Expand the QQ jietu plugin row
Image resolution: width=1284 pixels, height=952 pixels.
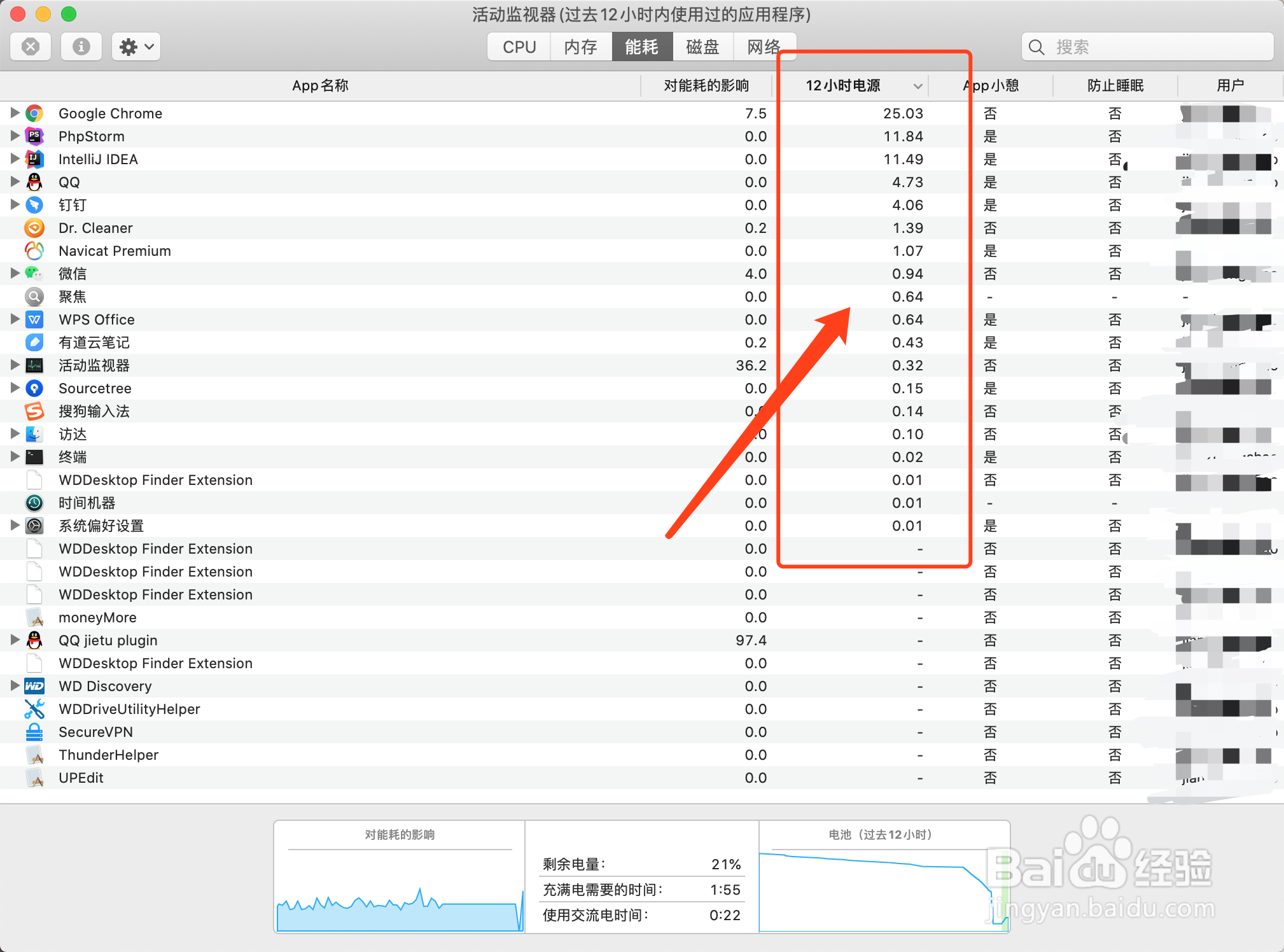click(x=15, y=640)
